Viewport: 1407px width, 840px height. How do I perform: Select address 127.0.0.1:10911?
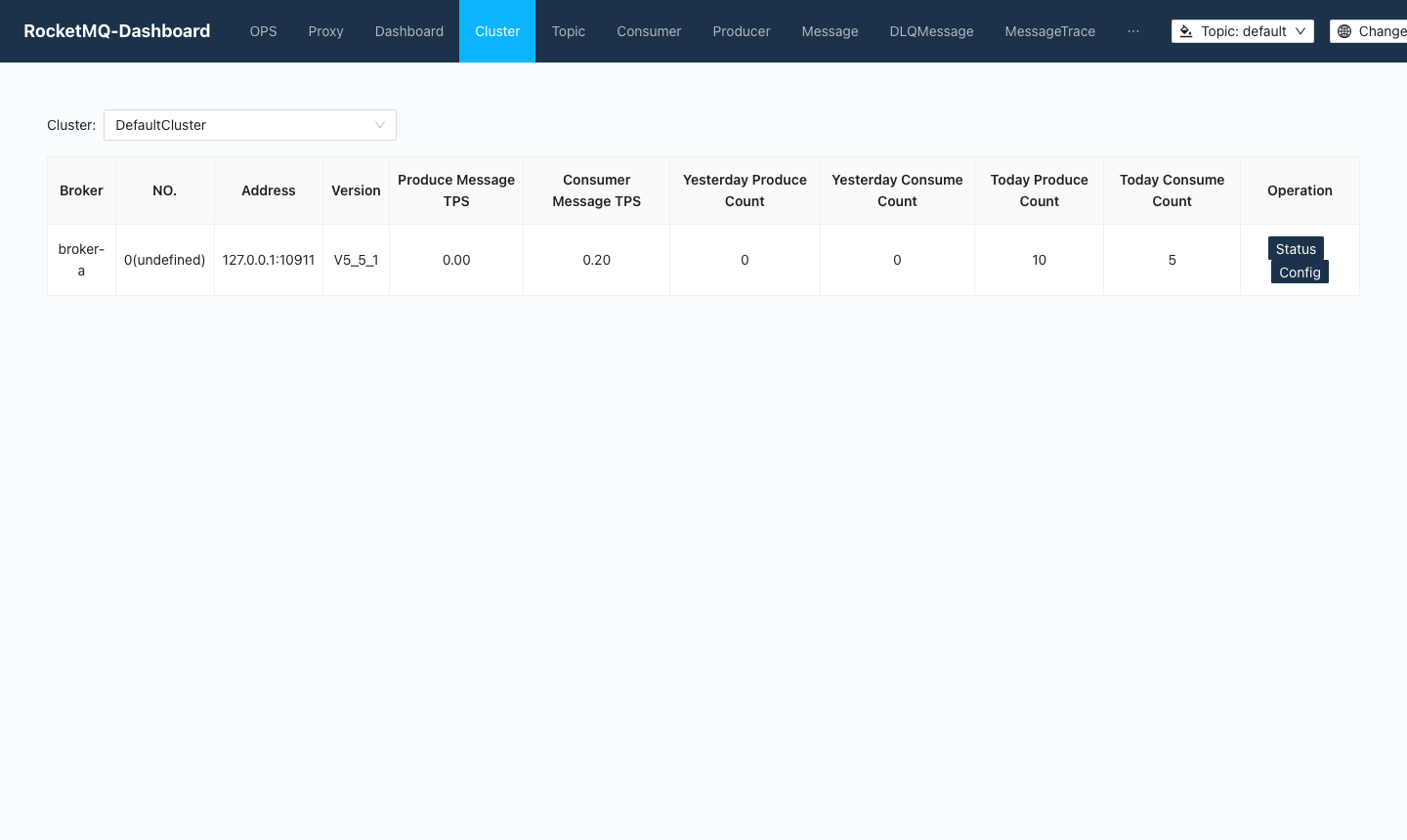(x=269, y=260)
